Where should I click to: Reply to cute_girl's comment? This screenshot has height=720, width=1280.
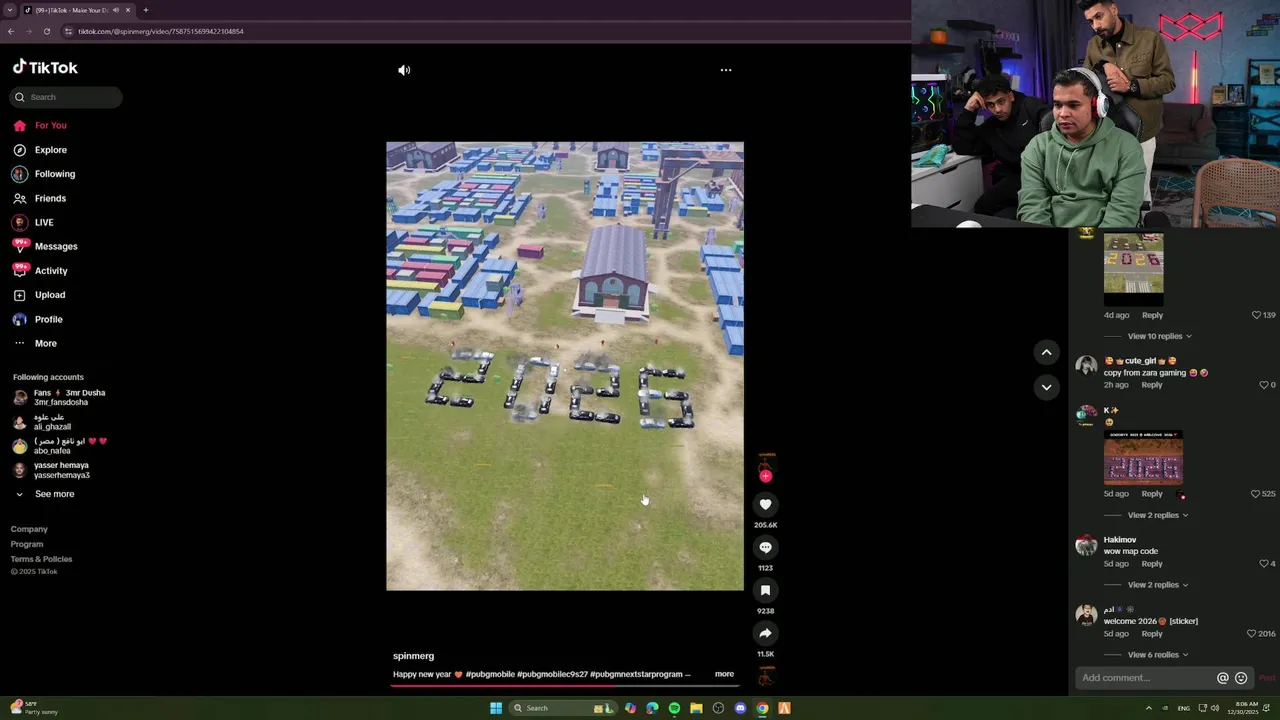point(1152,385)
